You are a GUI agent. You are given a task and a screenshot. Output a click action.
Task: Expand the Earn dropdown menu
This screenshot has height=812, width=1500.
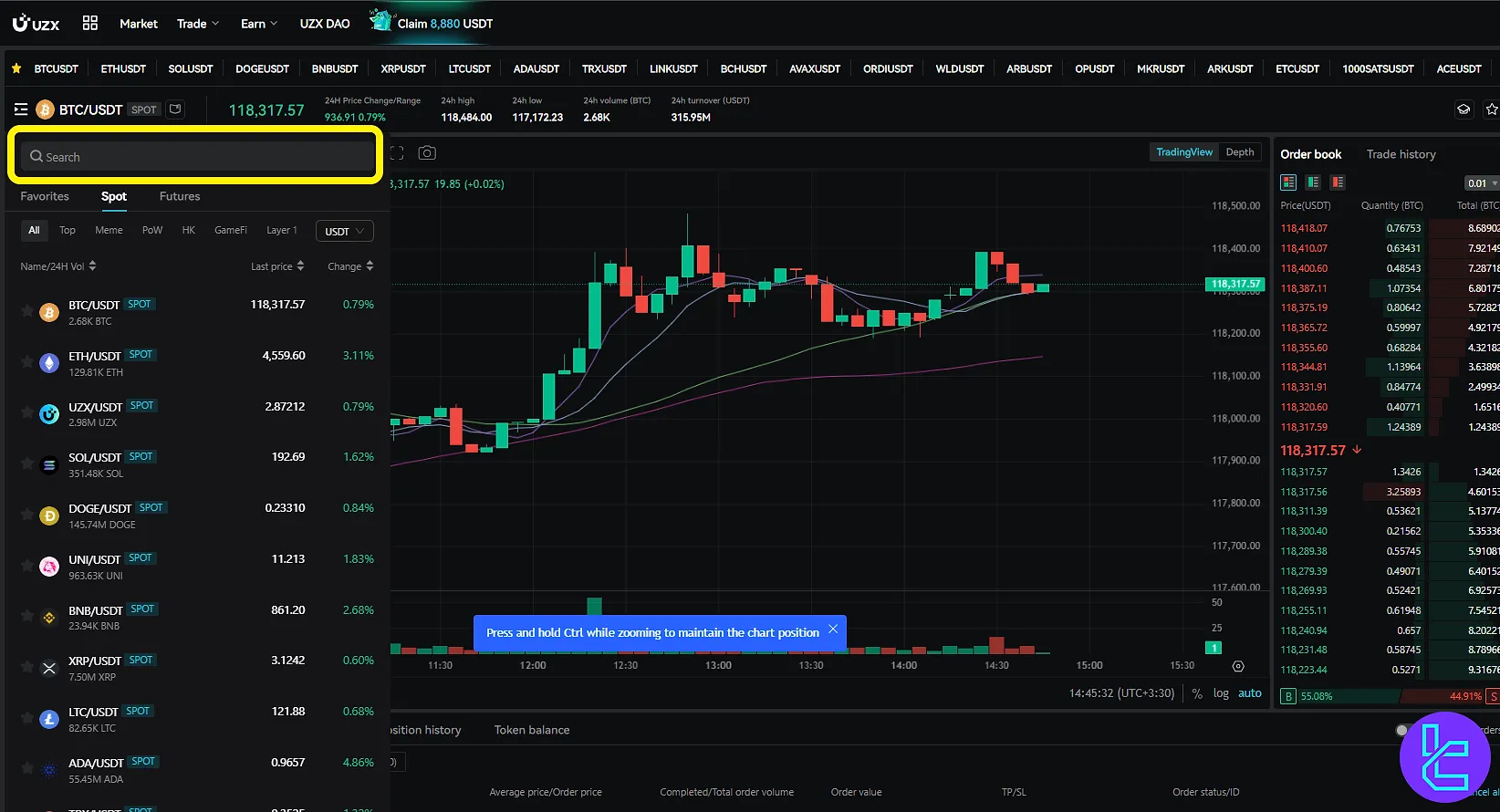tap(259, 24)
